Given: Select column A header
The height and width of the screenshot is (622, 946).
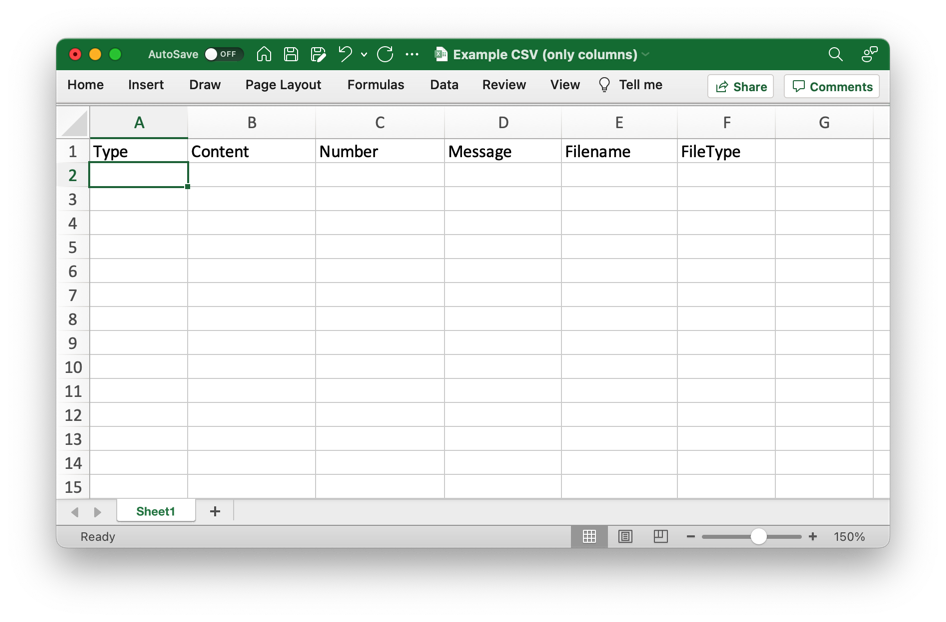Looking at the screenshot, I should coord(139,123).
